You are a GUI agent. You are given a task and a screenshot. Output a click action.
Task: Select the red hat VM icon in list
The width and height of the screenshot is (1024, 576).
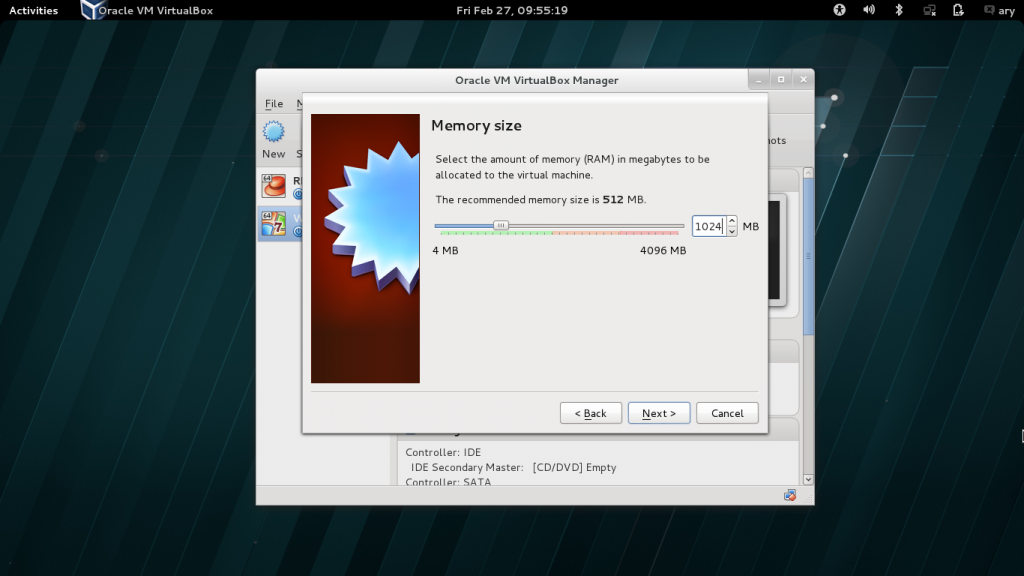pos(274,185)
